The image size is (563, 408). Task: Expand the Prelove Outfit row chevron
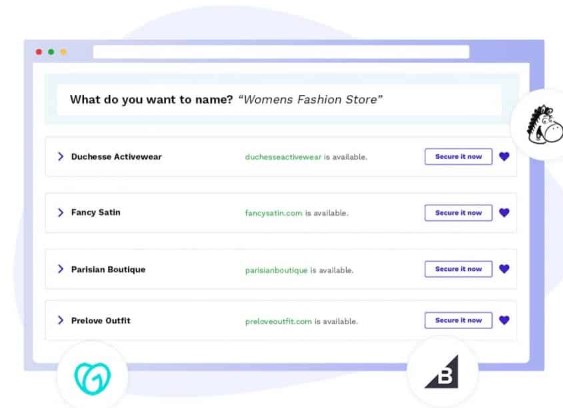[x=61, y=320]
